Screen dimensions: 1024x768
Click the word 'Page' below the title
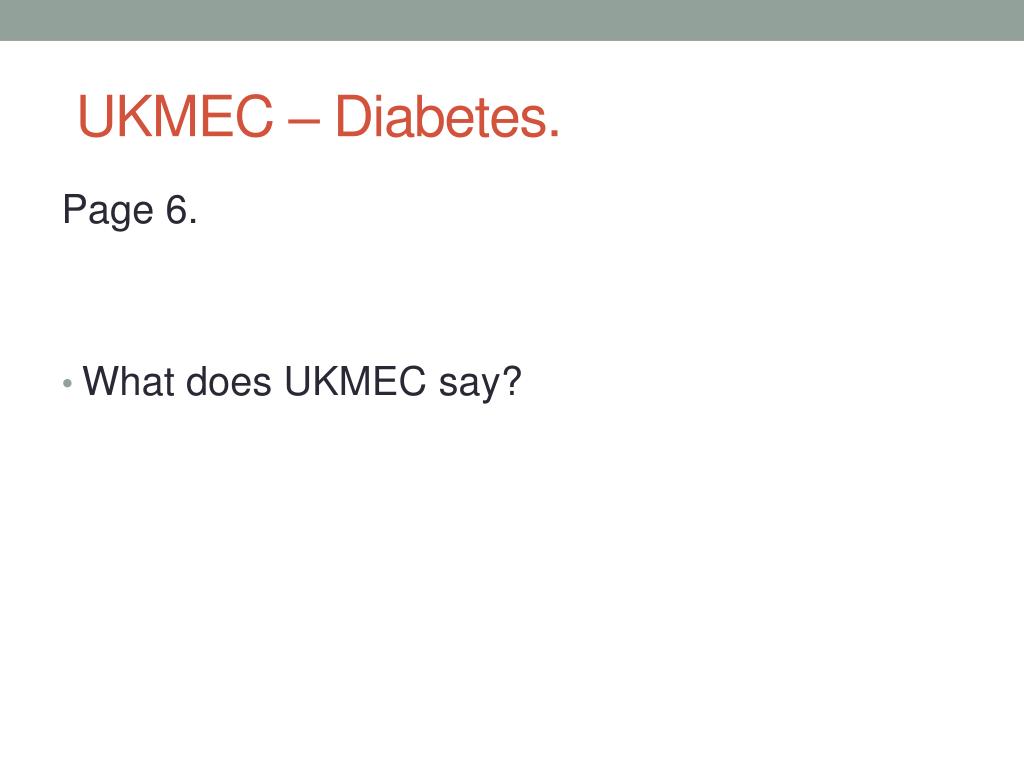click(x=108, y=211)
